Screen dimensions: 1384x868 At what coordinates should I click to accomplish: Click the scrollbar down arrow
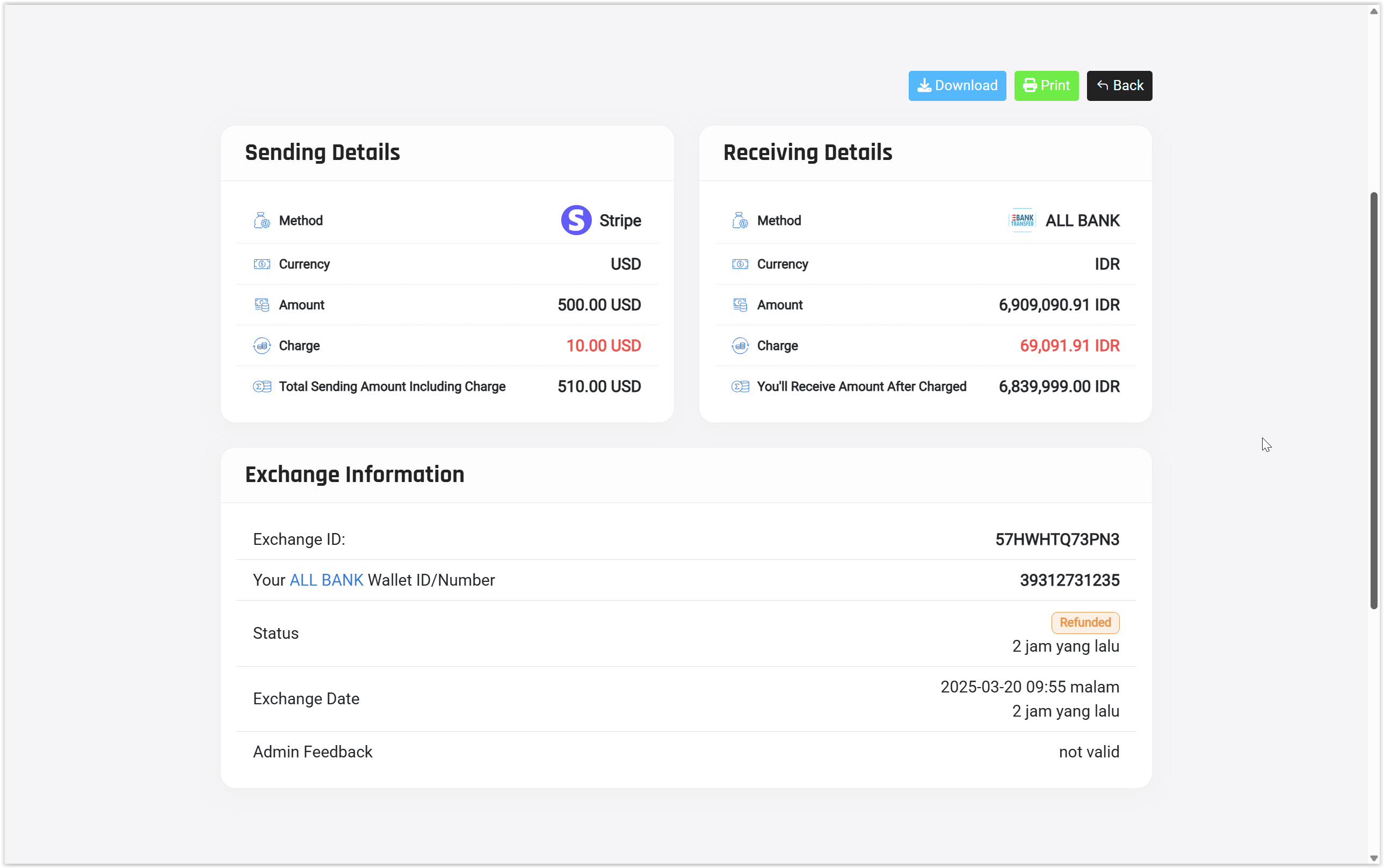pyautogui.click(x=1374, y=859)
